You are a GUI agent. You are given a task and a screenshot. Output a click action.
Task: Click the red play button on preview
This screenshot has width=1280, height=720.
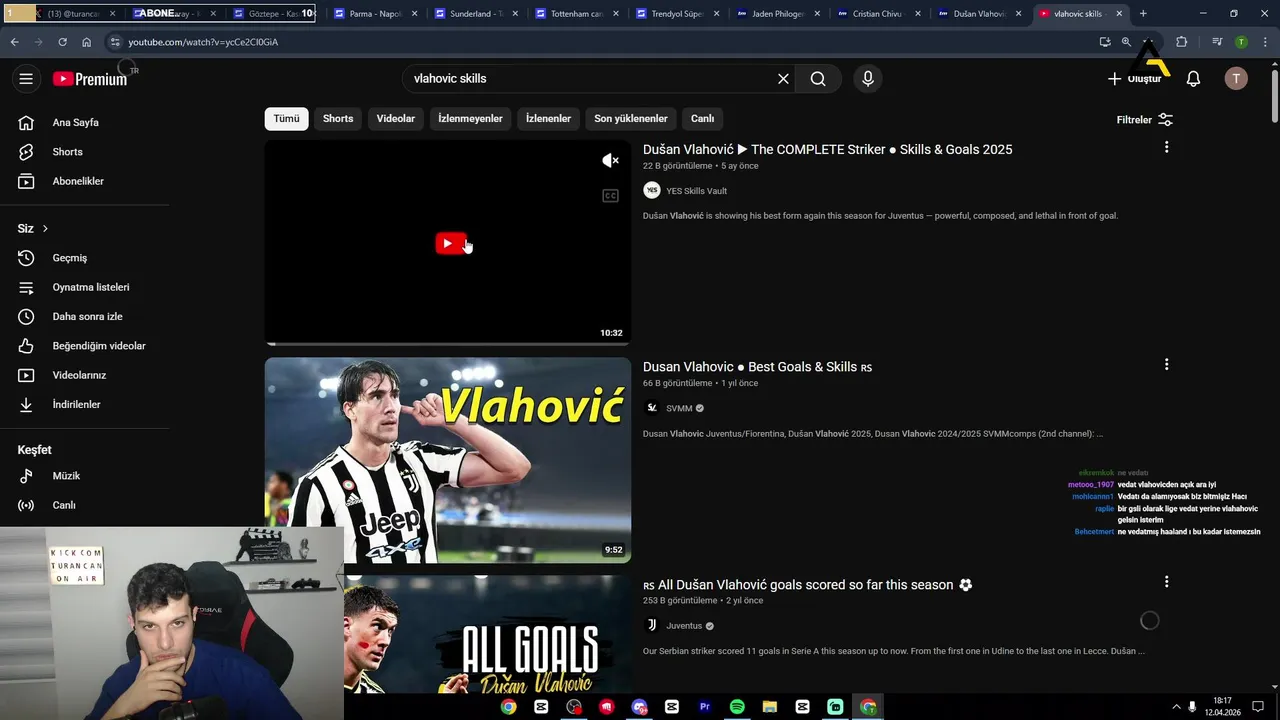click(x=450, y=243)
